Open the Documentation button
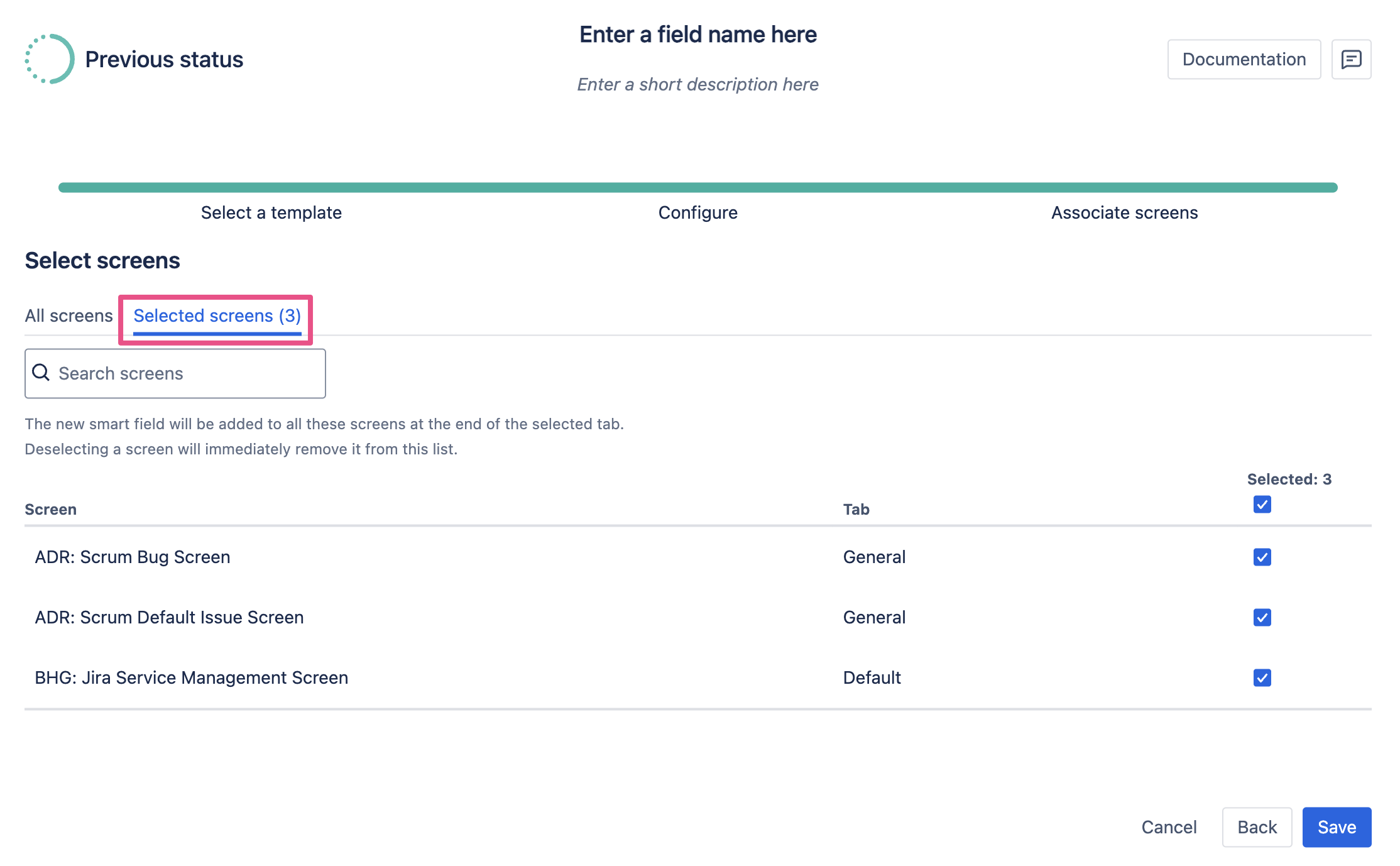Image resolution: width=1400 pixels, height=866 pixels. 1244,59
